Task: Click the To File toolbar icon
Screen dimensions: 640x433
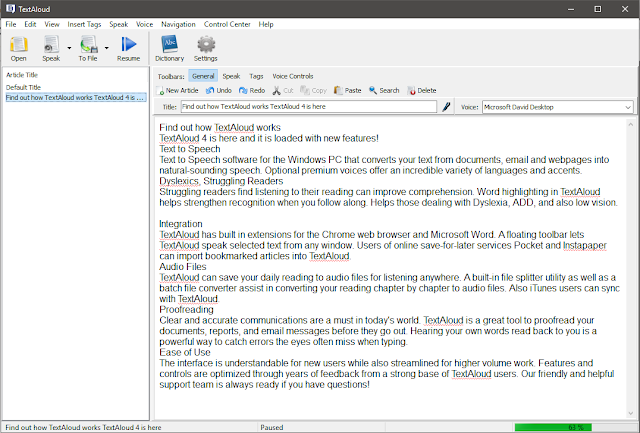Action: click(x=88, y=48)
